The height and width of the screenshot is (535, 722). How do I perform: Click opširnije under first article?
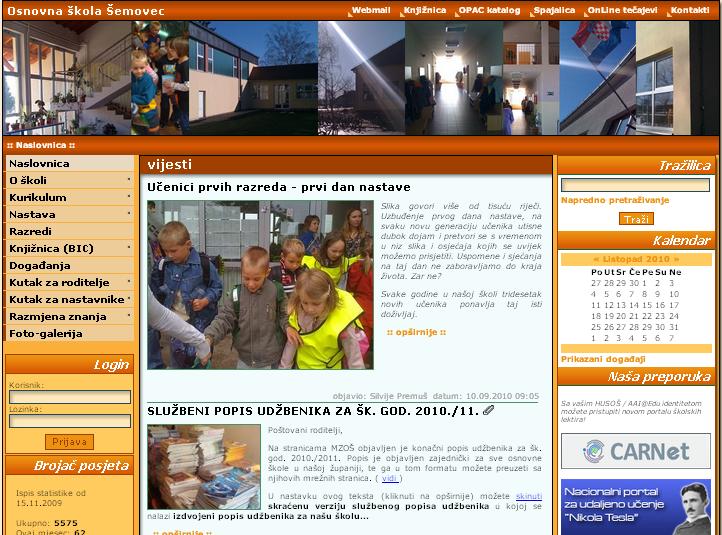click(416, 332)
